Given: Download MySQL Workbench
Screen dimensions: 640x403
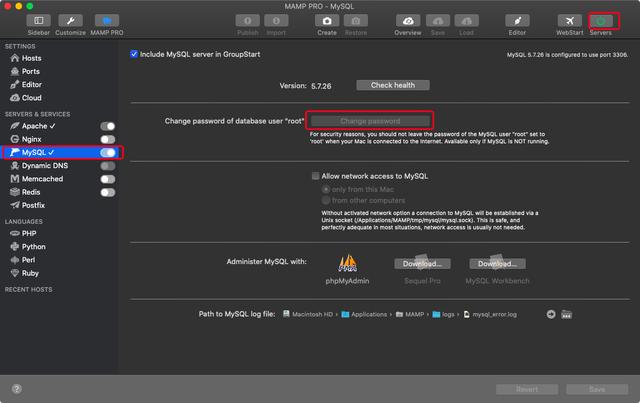Looking at the screenshot, I should [x=498, y=264].
